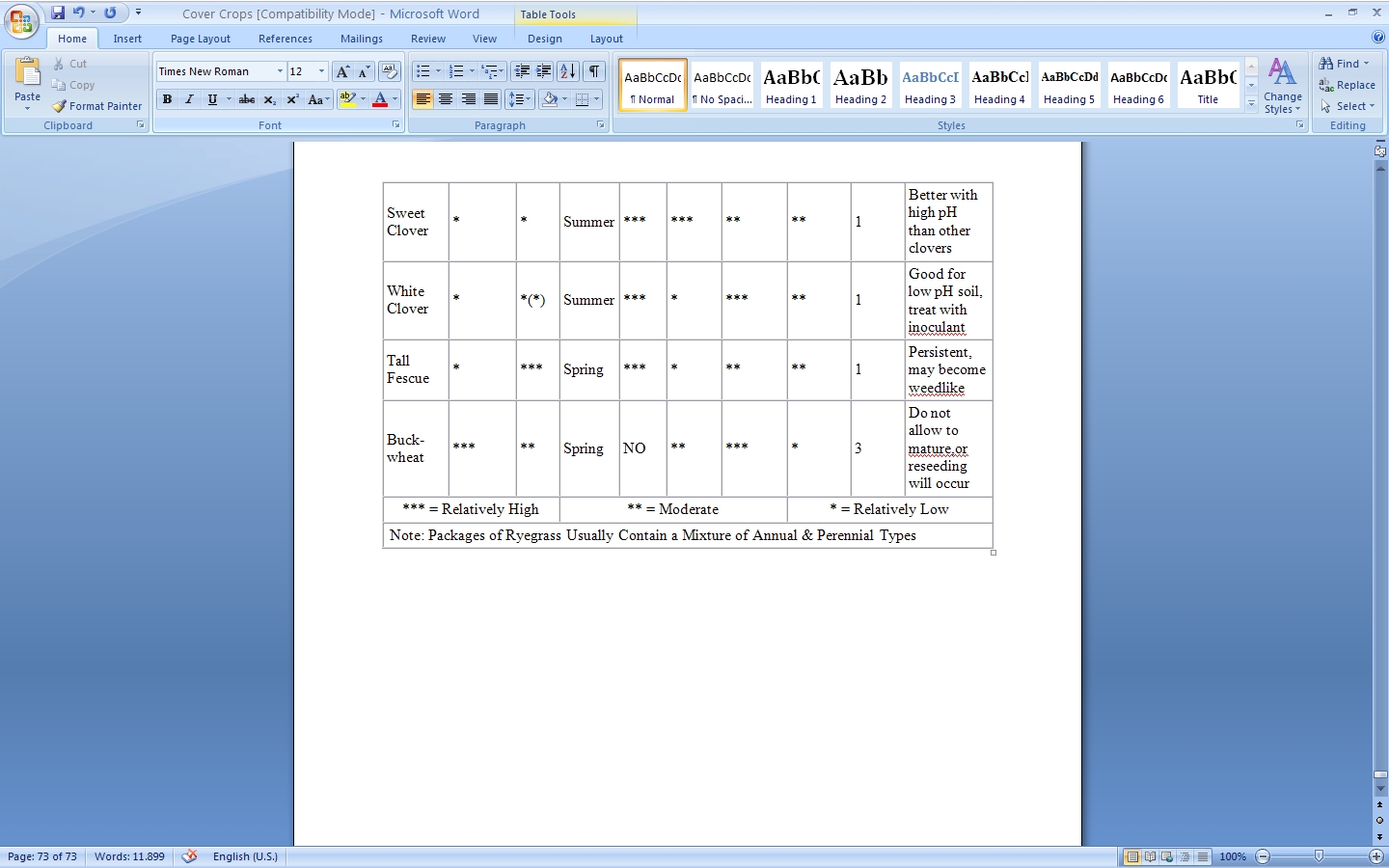Click the Save icon in quick access toolbar
1389x868 pixels.
[x=58, y=13]
